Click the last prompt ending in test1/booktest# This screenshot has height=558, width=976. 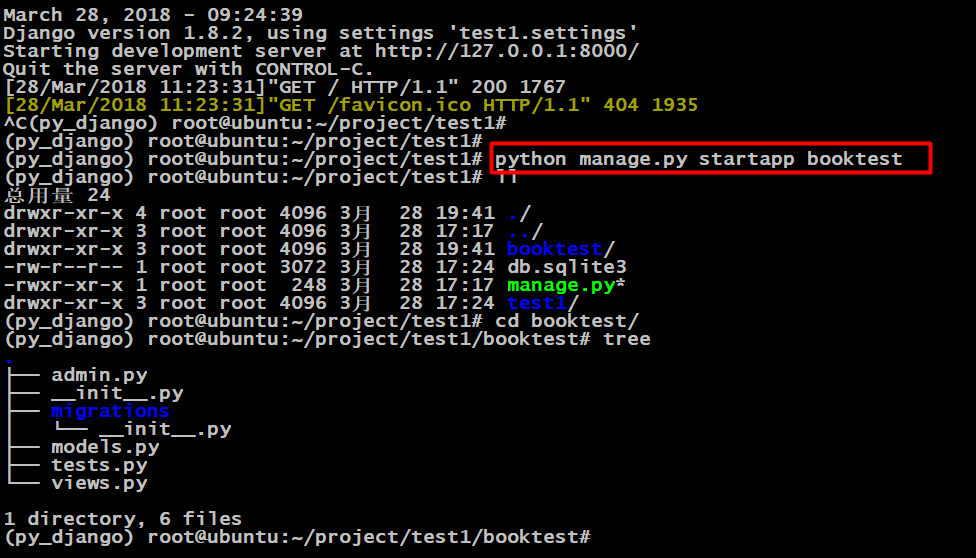297,537
